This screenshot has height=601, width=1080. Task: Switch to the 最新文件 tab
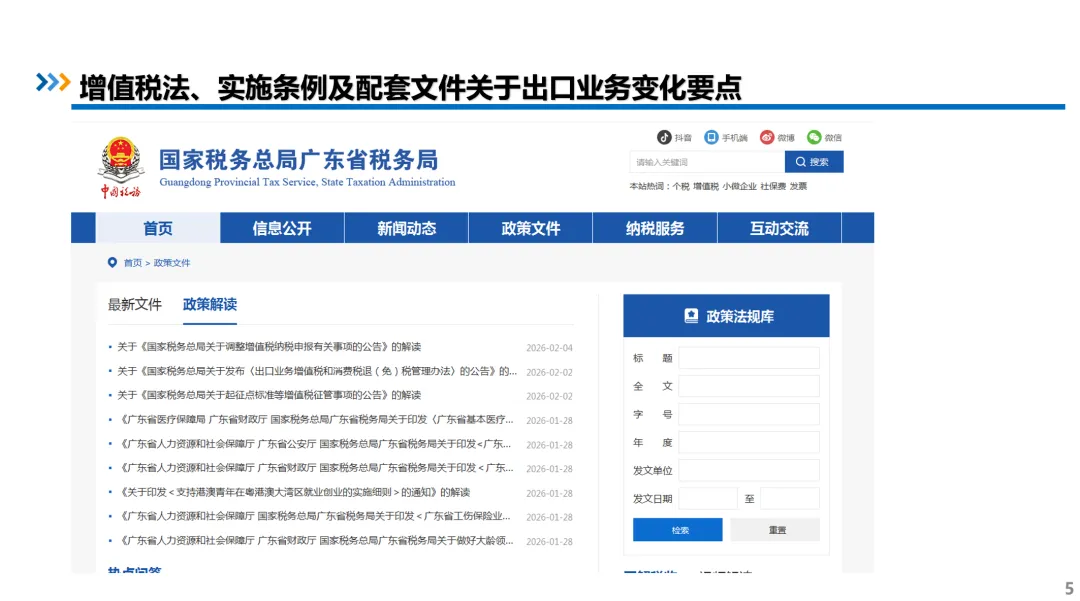[x=134, y=304]
